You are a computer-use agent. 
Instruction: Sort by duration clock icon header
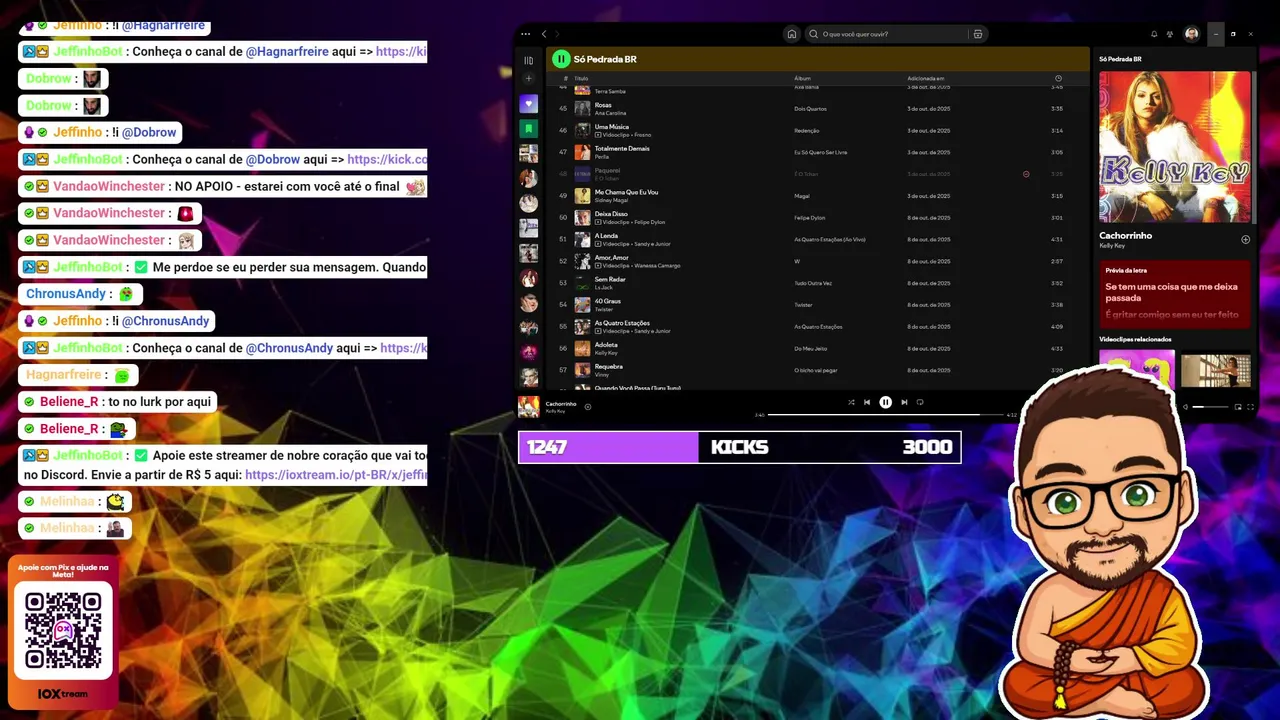coord(1058,78)
